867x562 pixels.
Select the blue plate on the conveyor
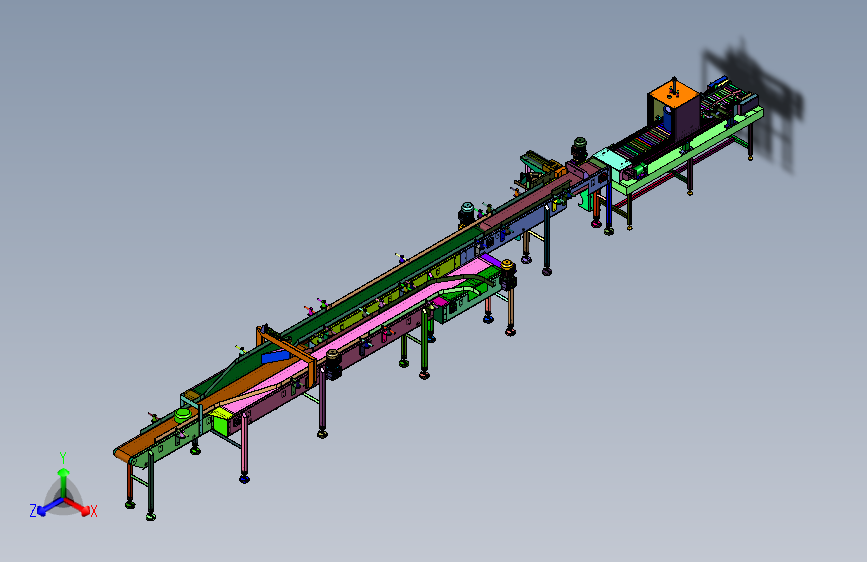(275, 357)
